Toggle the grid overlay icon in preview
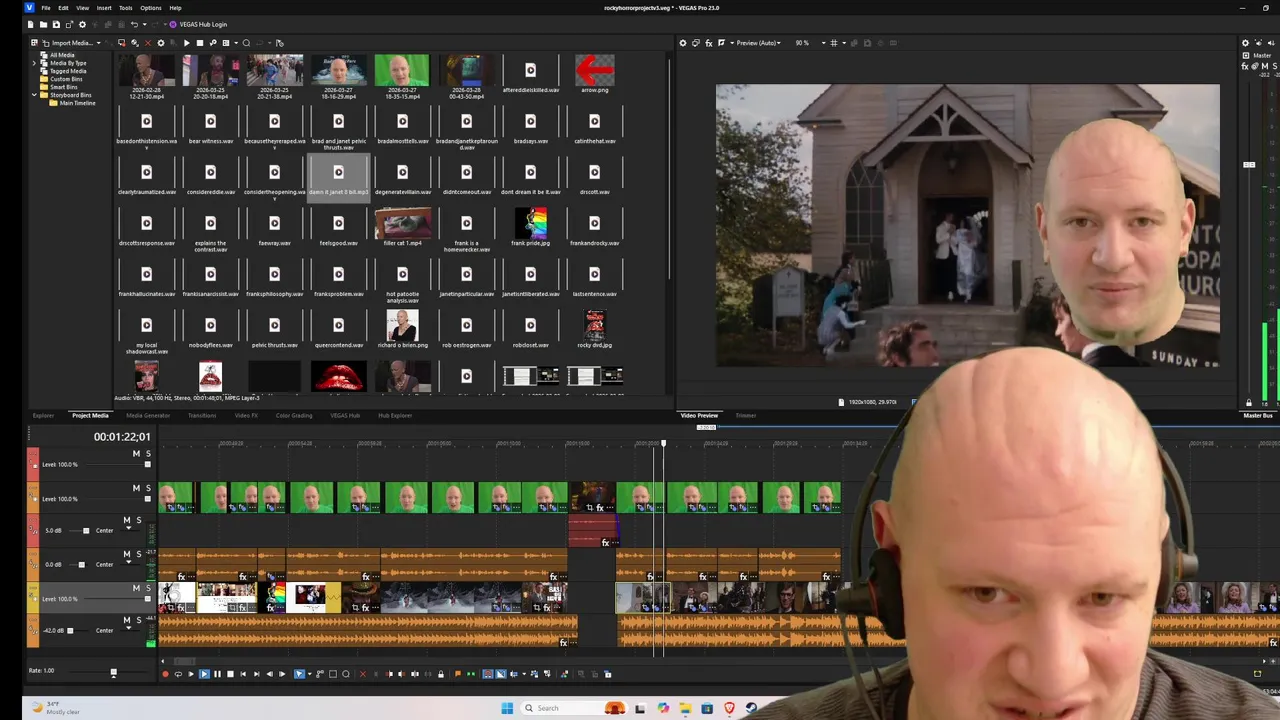Viewport: 1280px width, 720px height. click(834, 43)
